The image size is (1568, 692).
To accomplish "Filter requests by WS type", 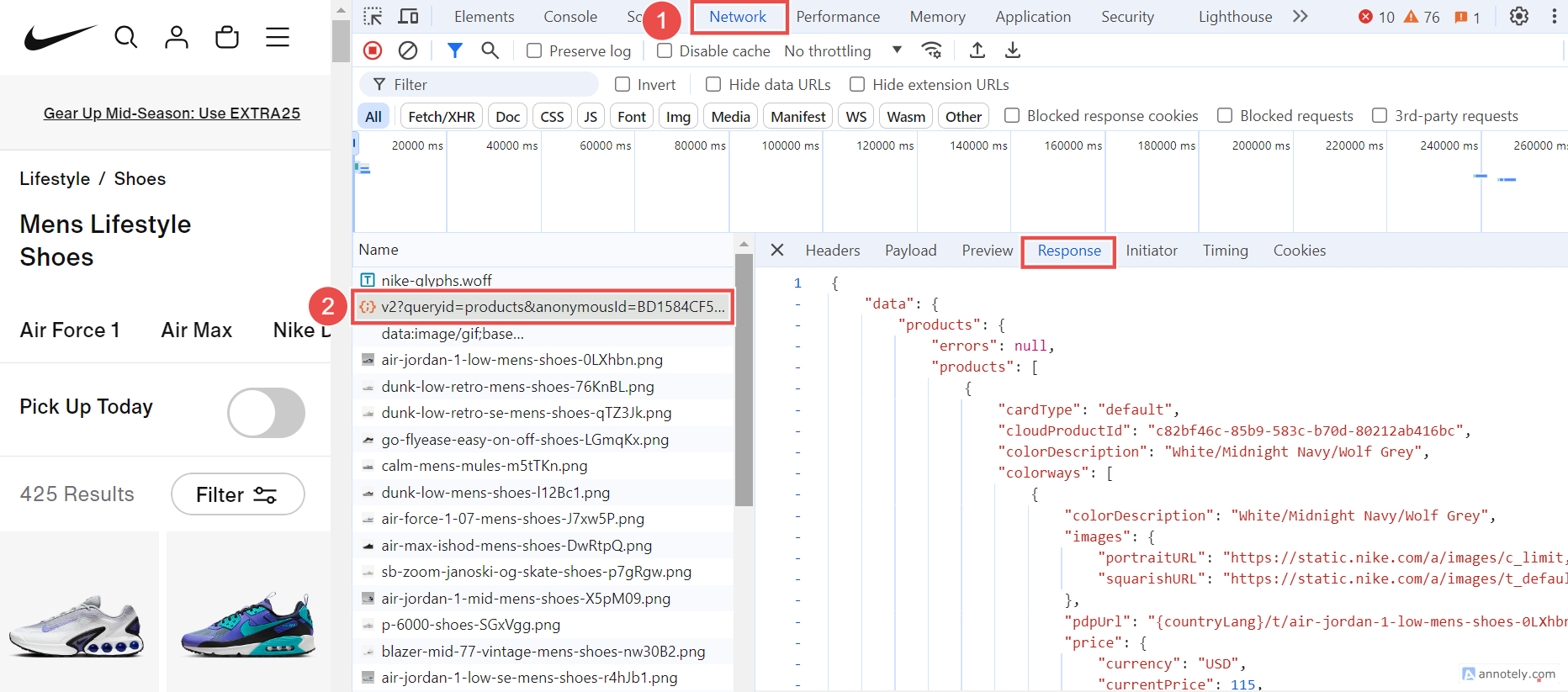I will pyautogui.click(x=856, y=116).
